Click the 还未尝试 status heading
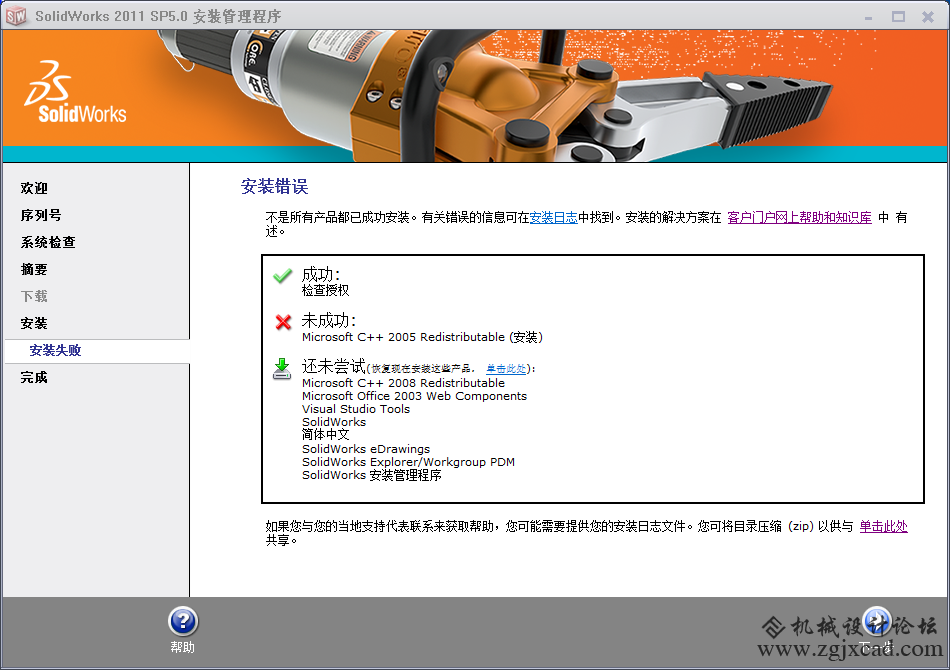The height and width of the screenshot is (670, 950). point(334,366)
